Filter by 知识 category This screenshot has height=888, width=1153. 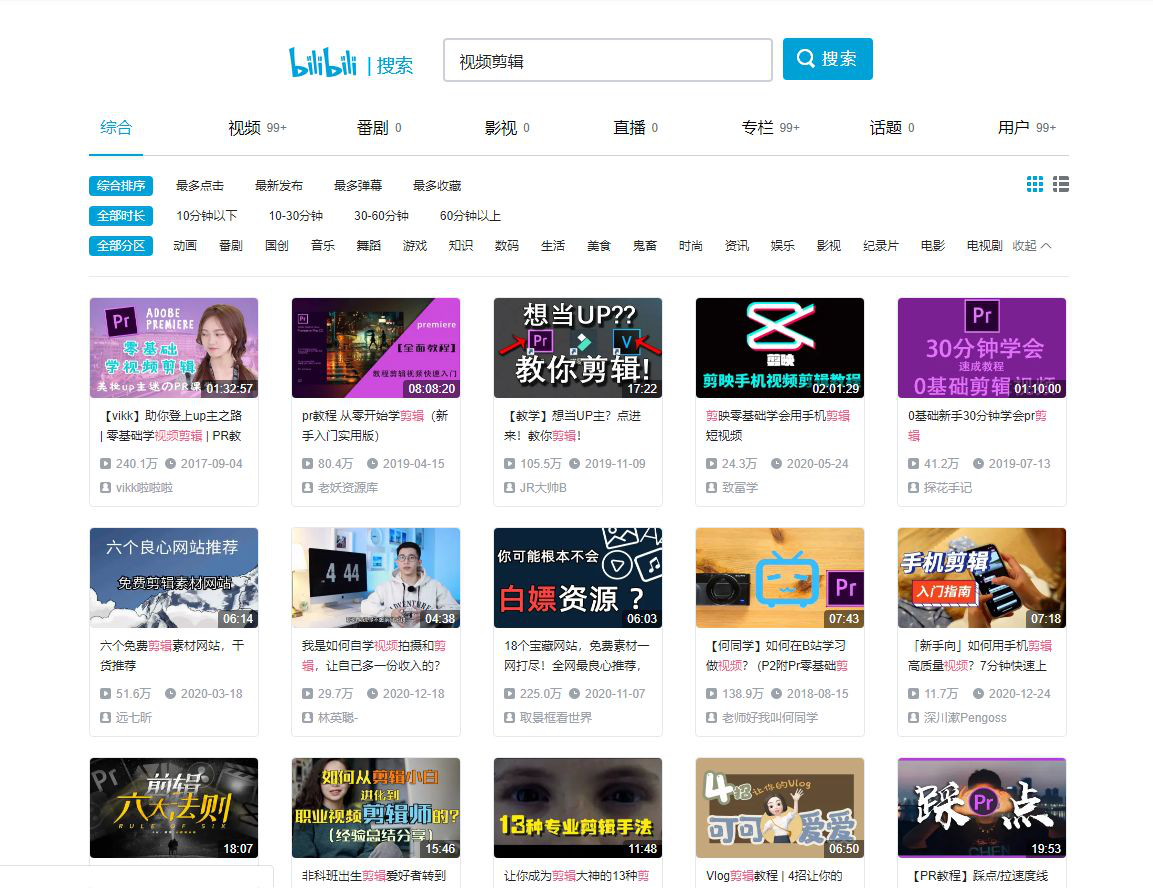[x=460, y=246]
